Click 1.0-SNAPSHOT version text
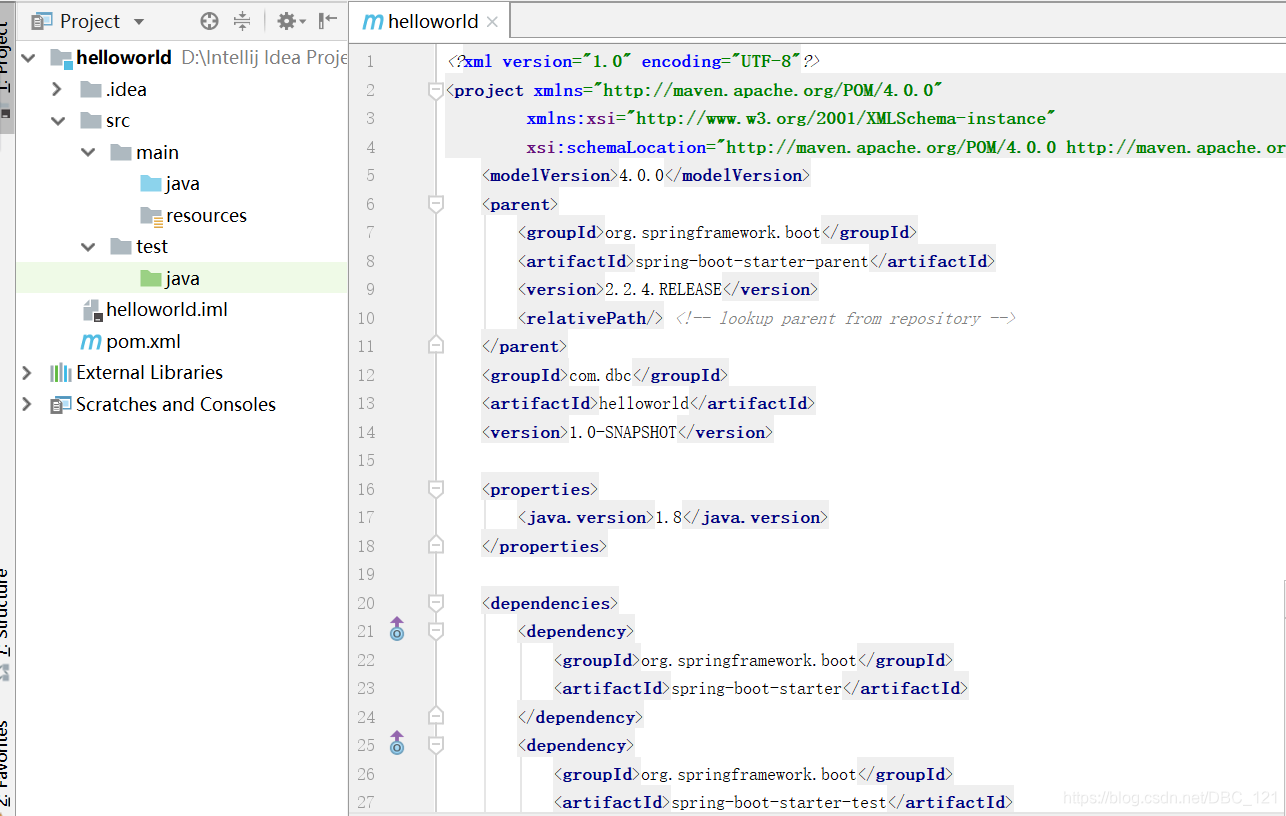 pos(623,432)
